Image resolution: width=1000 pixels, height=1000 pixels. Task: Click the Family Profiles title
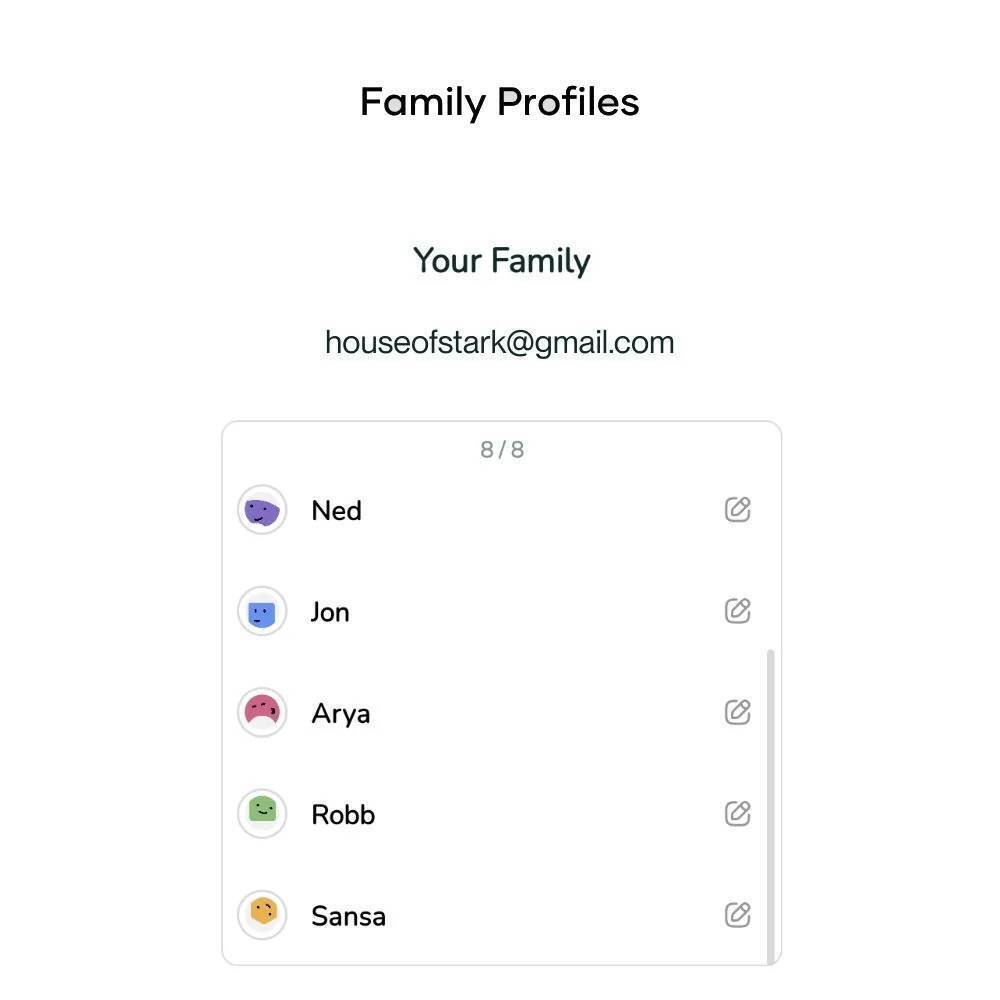point(500,102)
